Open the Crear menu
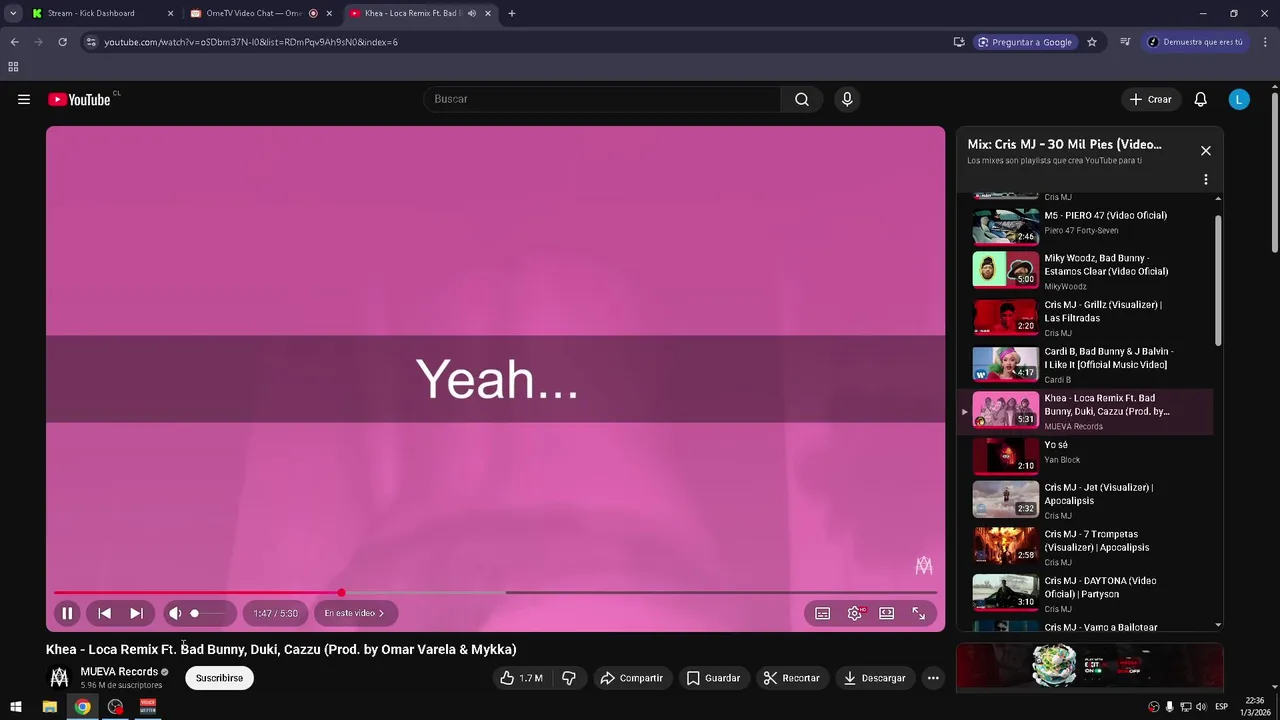 pyautogui.click(x=1150, y=99)
